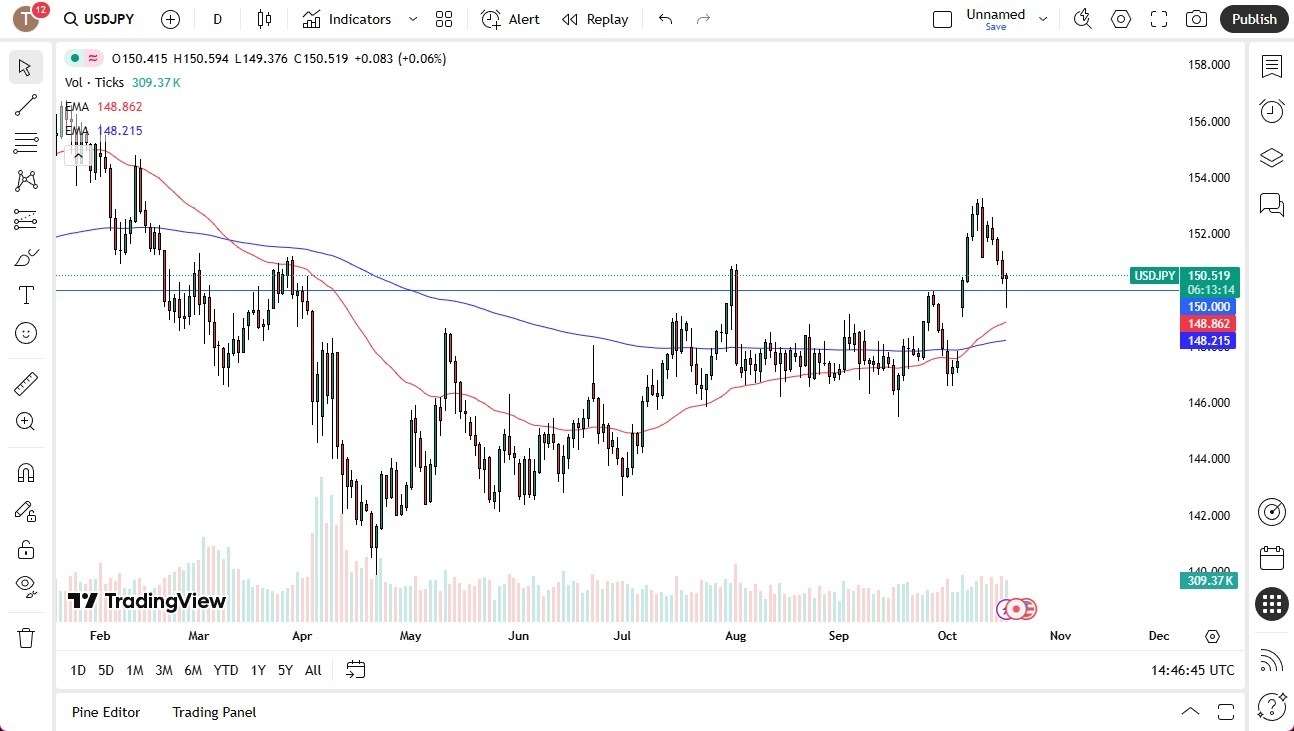
Task: Select the Brush drawing tool
Action: [x=26, y=257]
